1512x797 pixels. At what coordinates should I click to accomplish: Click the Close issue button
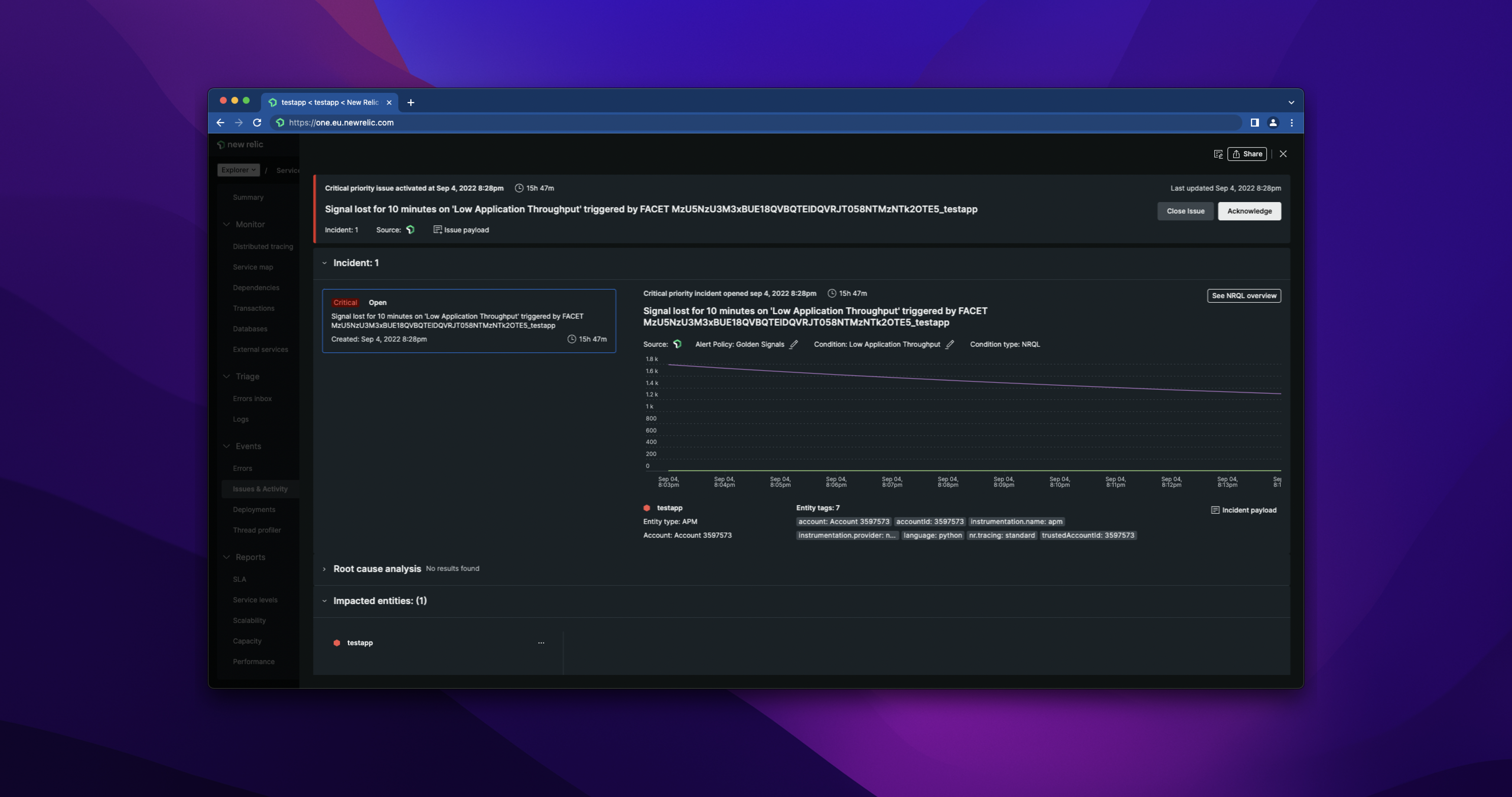[1185, 211]
